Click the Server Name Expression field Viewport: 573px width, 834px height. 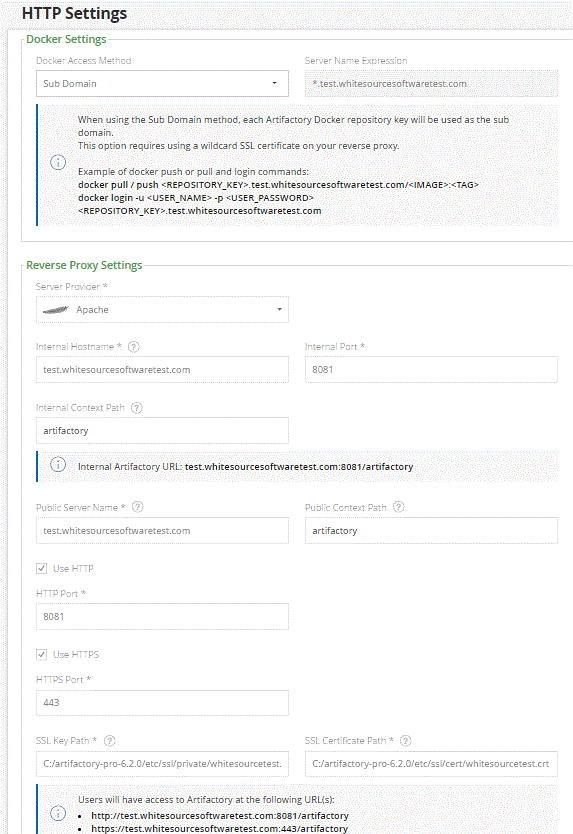tap(431, 84)
